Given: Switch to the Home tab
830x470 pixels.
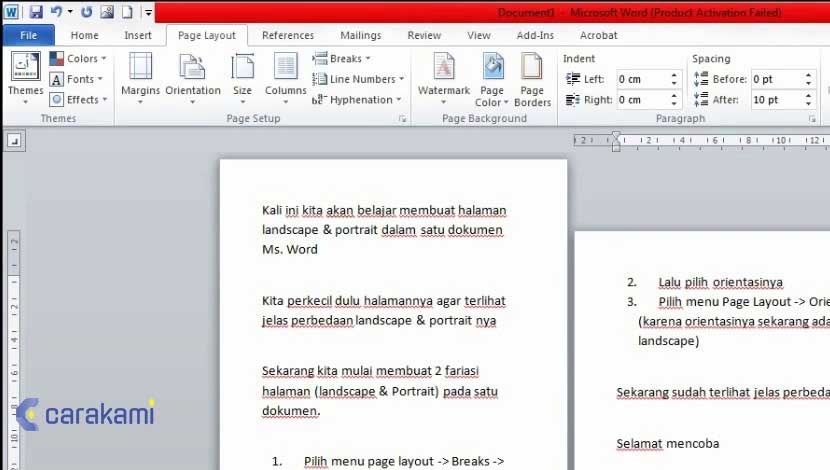Looking at the screenshot, I should tap(85, 35).
